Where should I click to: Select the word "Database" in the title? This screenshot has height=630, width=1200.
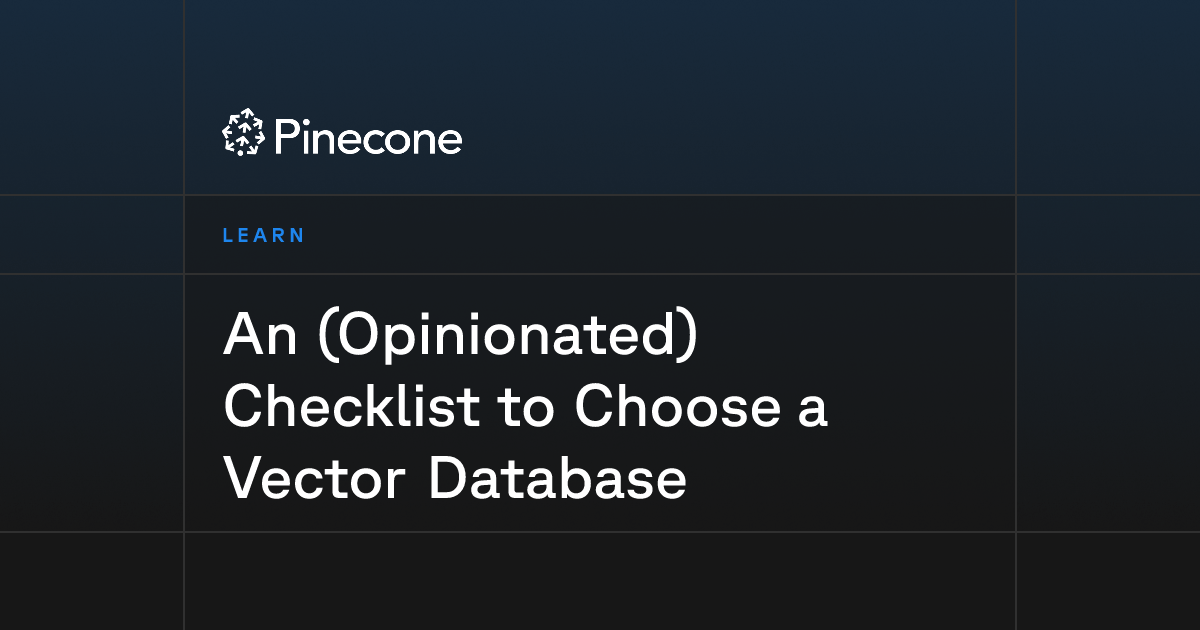point(557,479)
